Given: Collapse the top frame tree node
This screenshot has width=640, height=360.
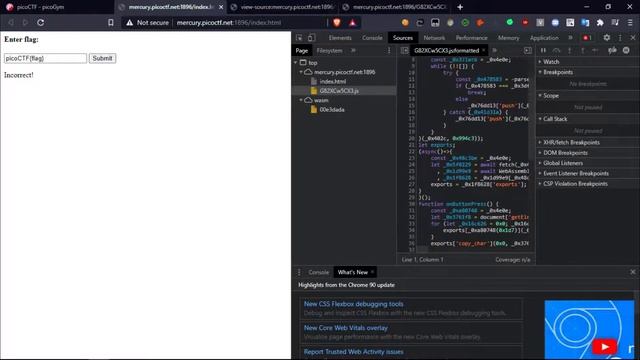Looking at the screenshot, I should (x=296, y=62).
